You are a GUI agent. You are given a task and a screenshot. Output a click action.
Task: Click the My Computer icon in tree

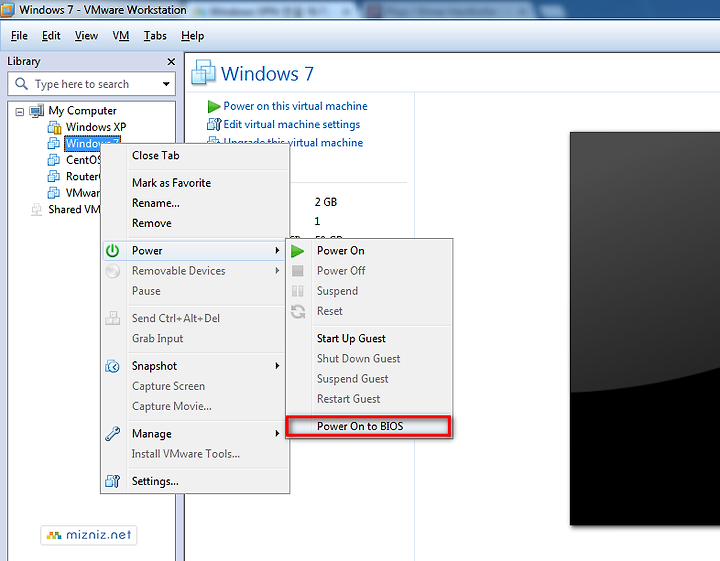coord(36,111)
